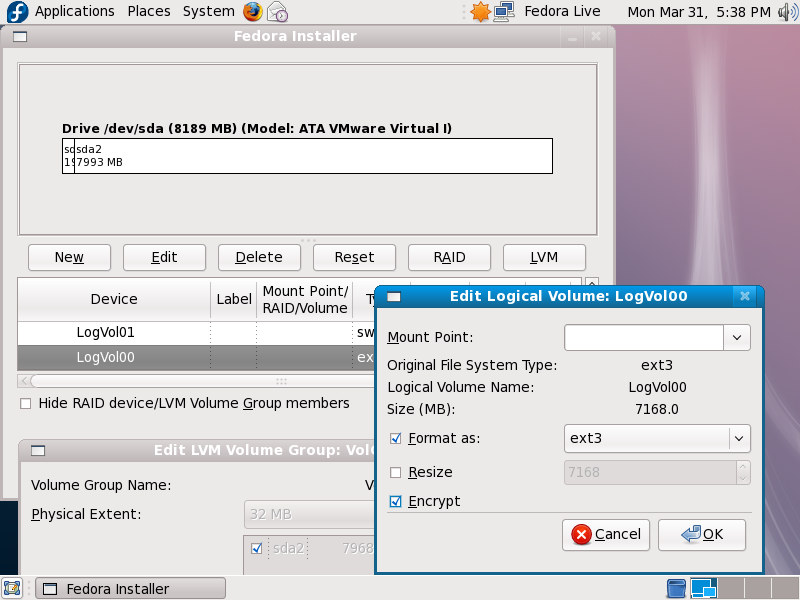The width and height of the screenshot is (800, 600).
Task: Open Fedora Installer window menu icon
Action: pyautogui.click(x=20, y=36)
